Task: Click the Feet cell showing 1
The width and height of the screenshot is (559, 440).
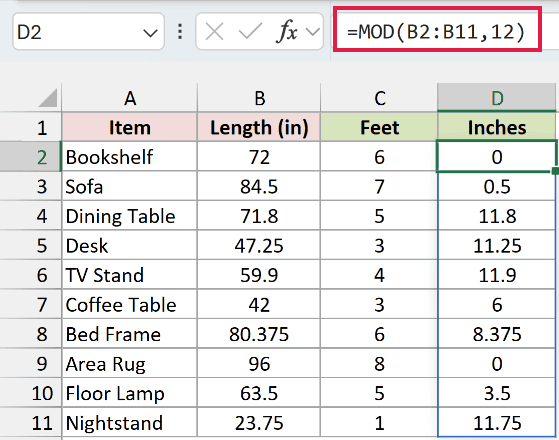Action: tap(379, 423)
